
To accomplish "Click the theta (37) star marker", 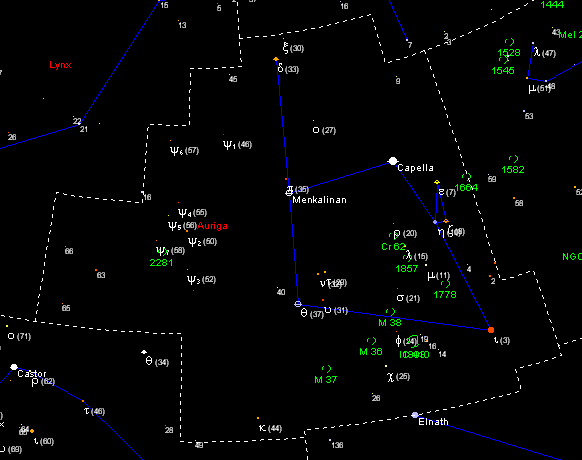I will point(298,304).
